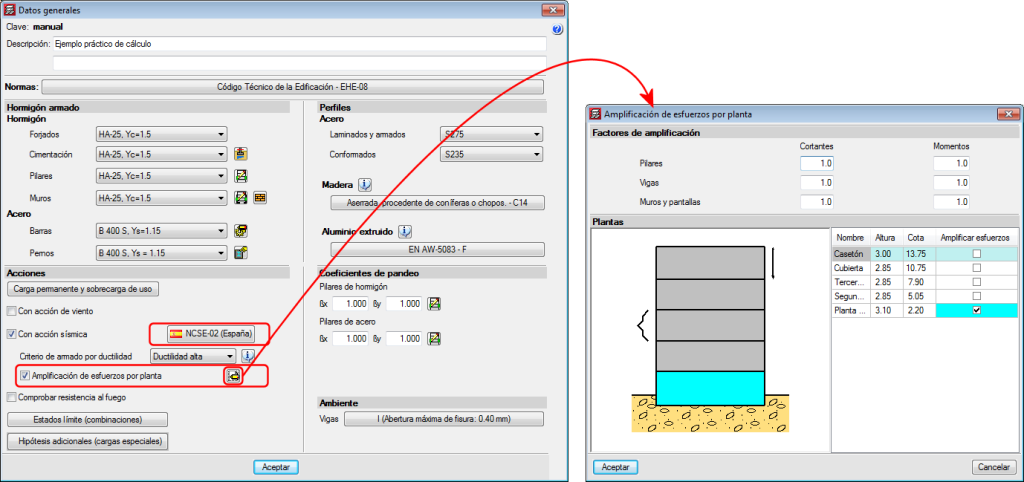Viewport: 1024px width, 482px height.
Task: Open the Cimentación concrete dropdown
Action: point(161,155)
